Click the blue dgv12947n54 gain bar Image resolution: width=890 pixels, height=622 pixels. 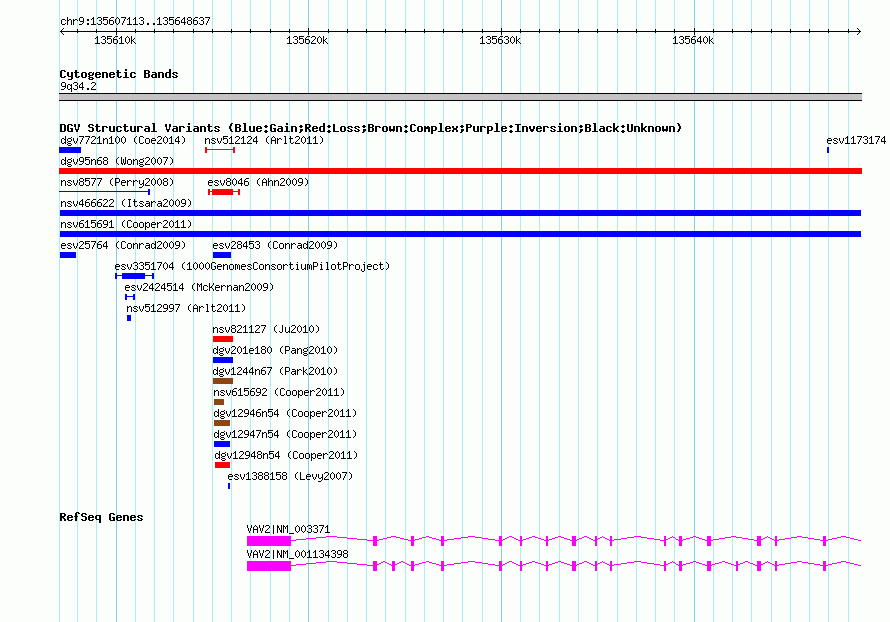coord(222,444)
